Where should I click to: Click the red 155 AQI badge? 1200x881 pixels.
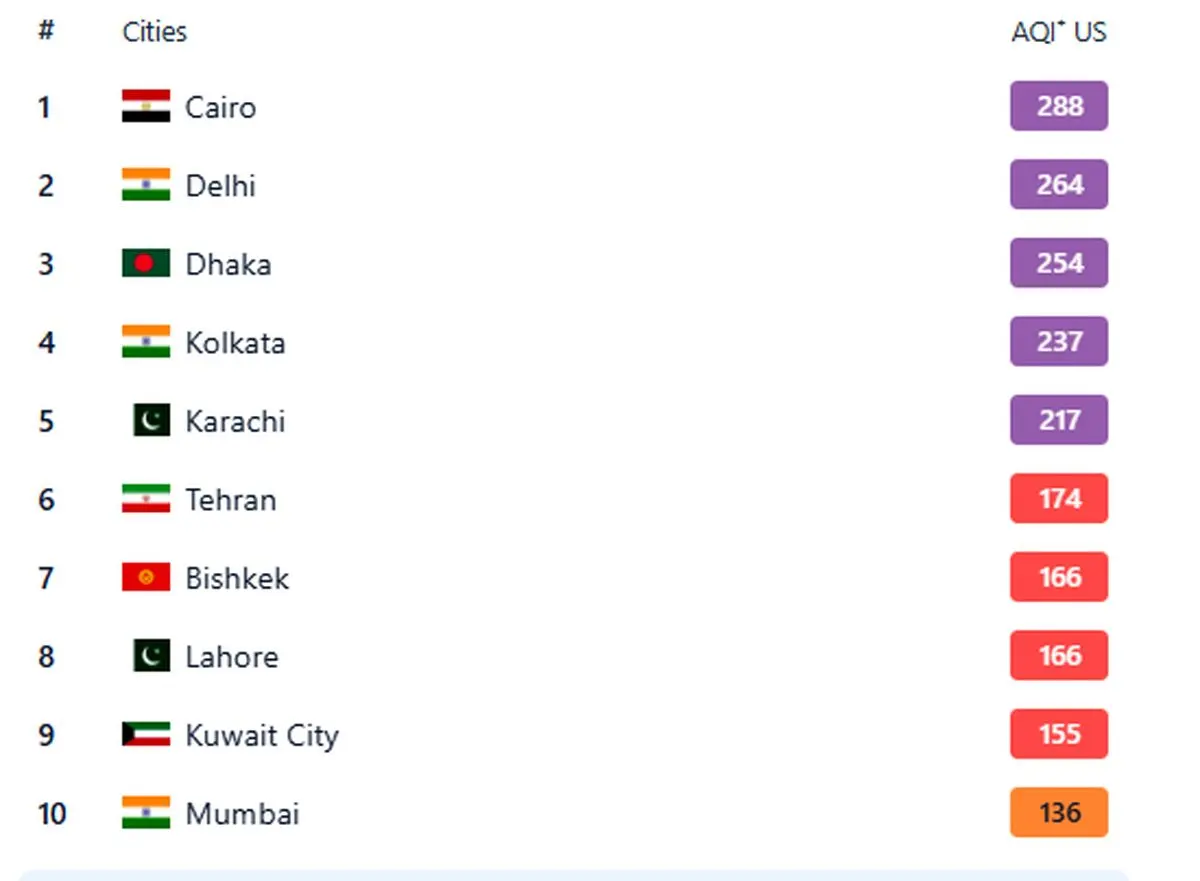point(1059,735)
